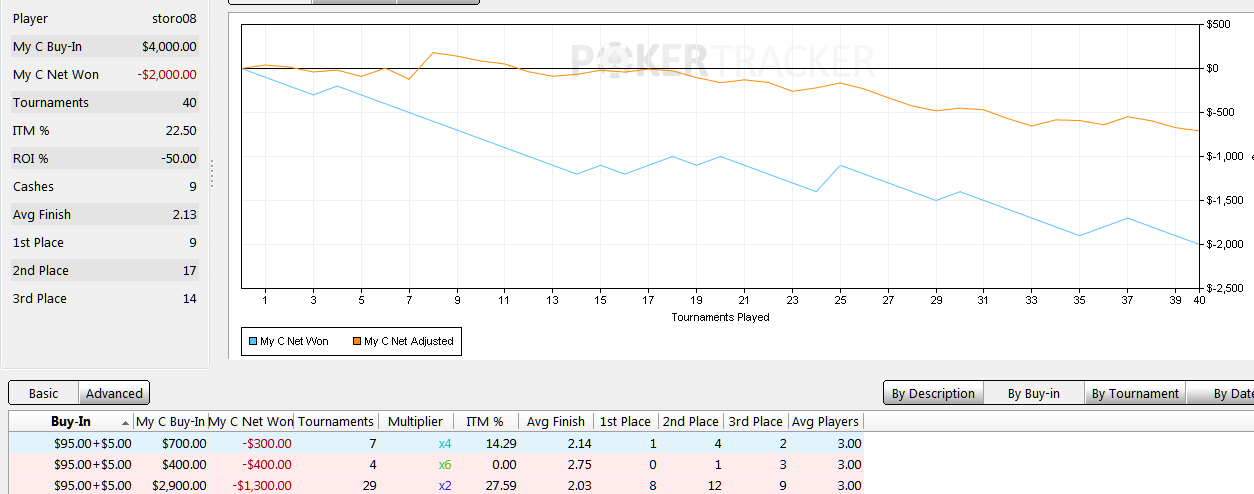
Task: Click the Avg Players column header
Action: (x=824, y=422)
